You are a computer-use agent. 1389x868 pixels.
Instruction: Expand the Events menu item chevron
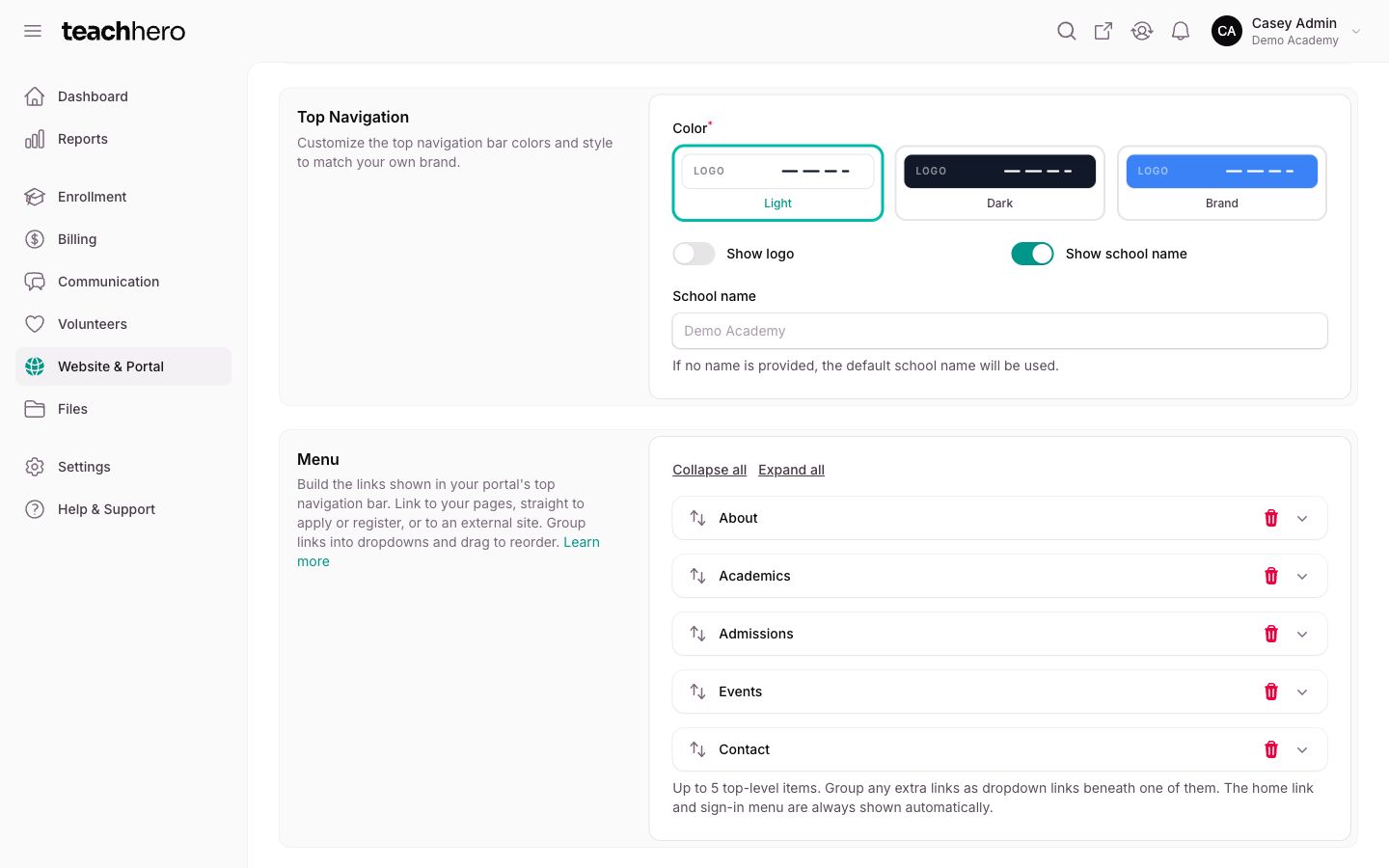click(x=1302, y=692)
